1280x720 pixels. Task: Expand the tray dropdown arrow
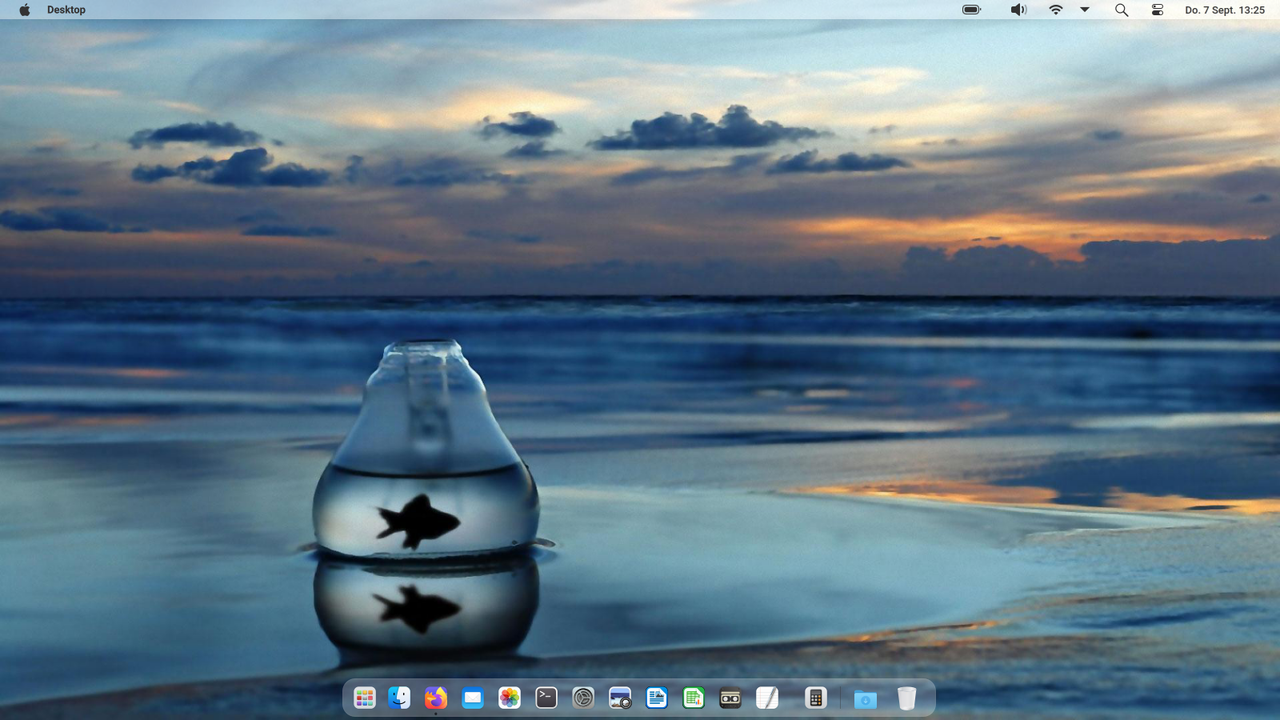pos(1085,9)
